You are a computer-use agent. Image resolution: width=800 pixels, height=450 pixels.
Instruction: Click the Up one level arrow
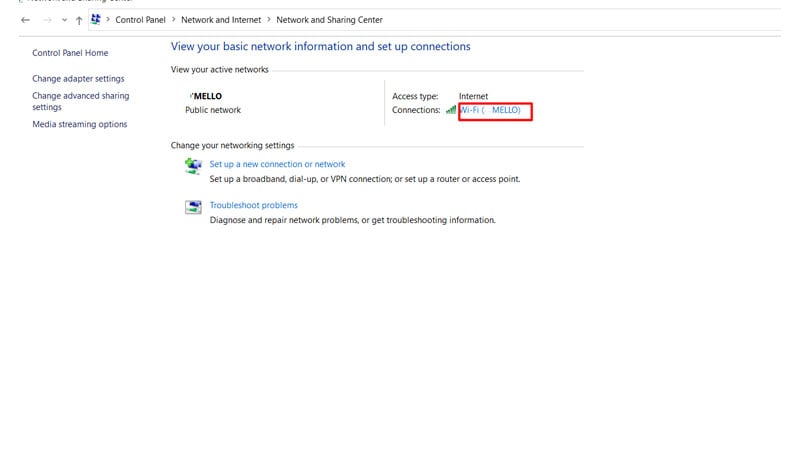(x=79, y=20)
